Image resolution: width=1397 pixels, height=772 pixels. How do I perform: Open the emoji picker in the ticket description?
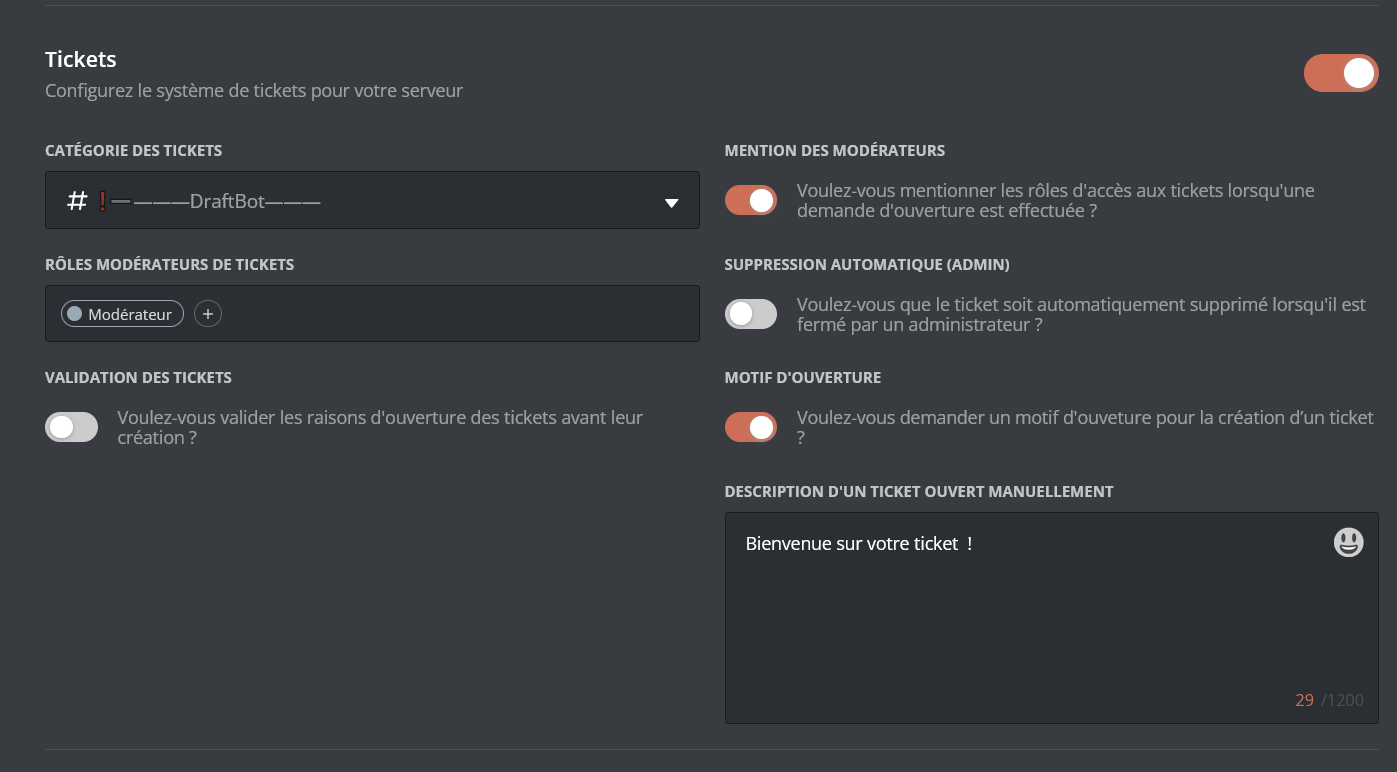pyautogui.click(x=1348, y=542)
